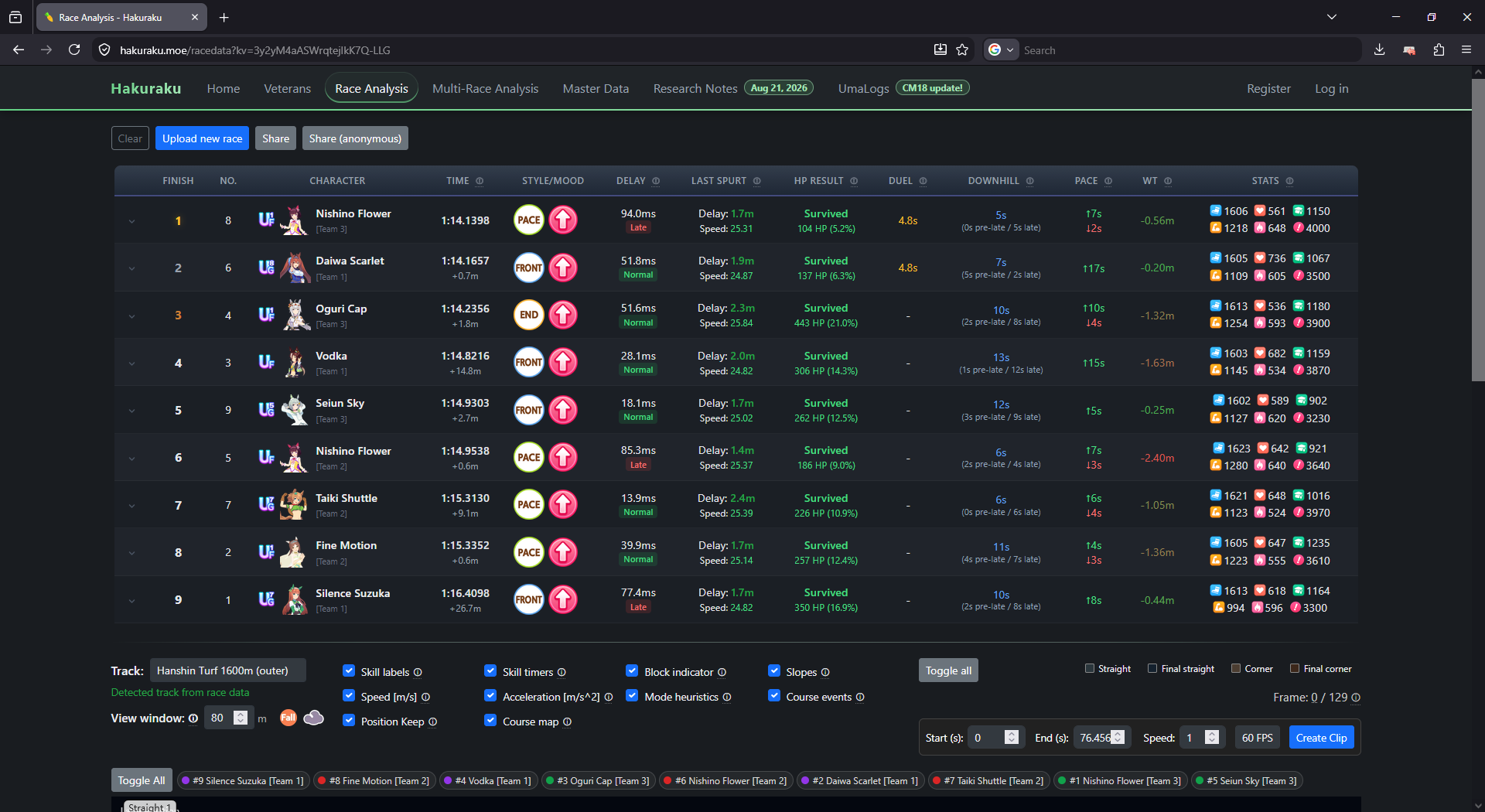Select the cloudy weather icon
This screenshot has width=1485, height=812.
(314, 718)
